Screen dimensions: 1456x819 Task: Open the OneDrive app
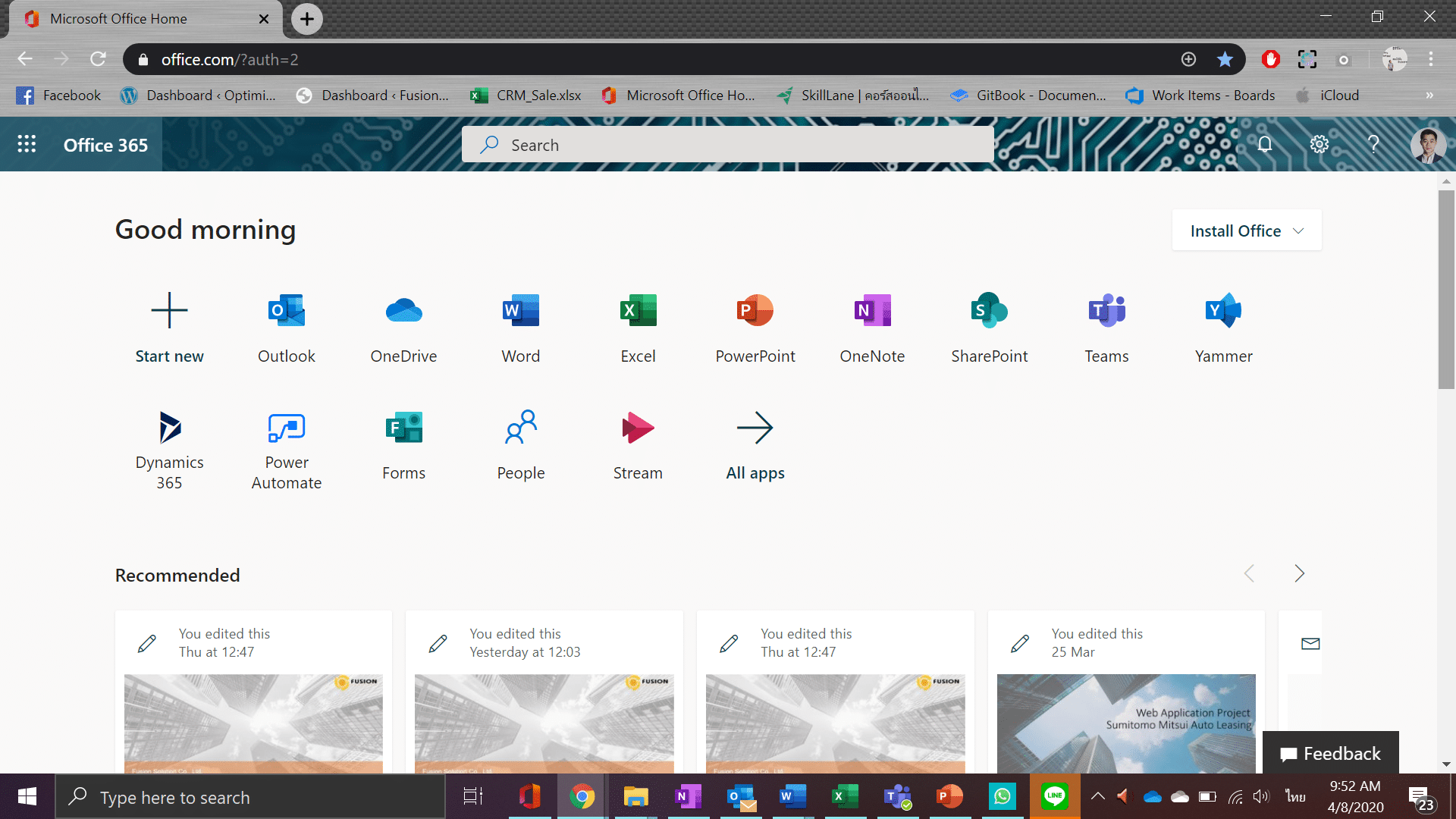[x=403, y=328]
